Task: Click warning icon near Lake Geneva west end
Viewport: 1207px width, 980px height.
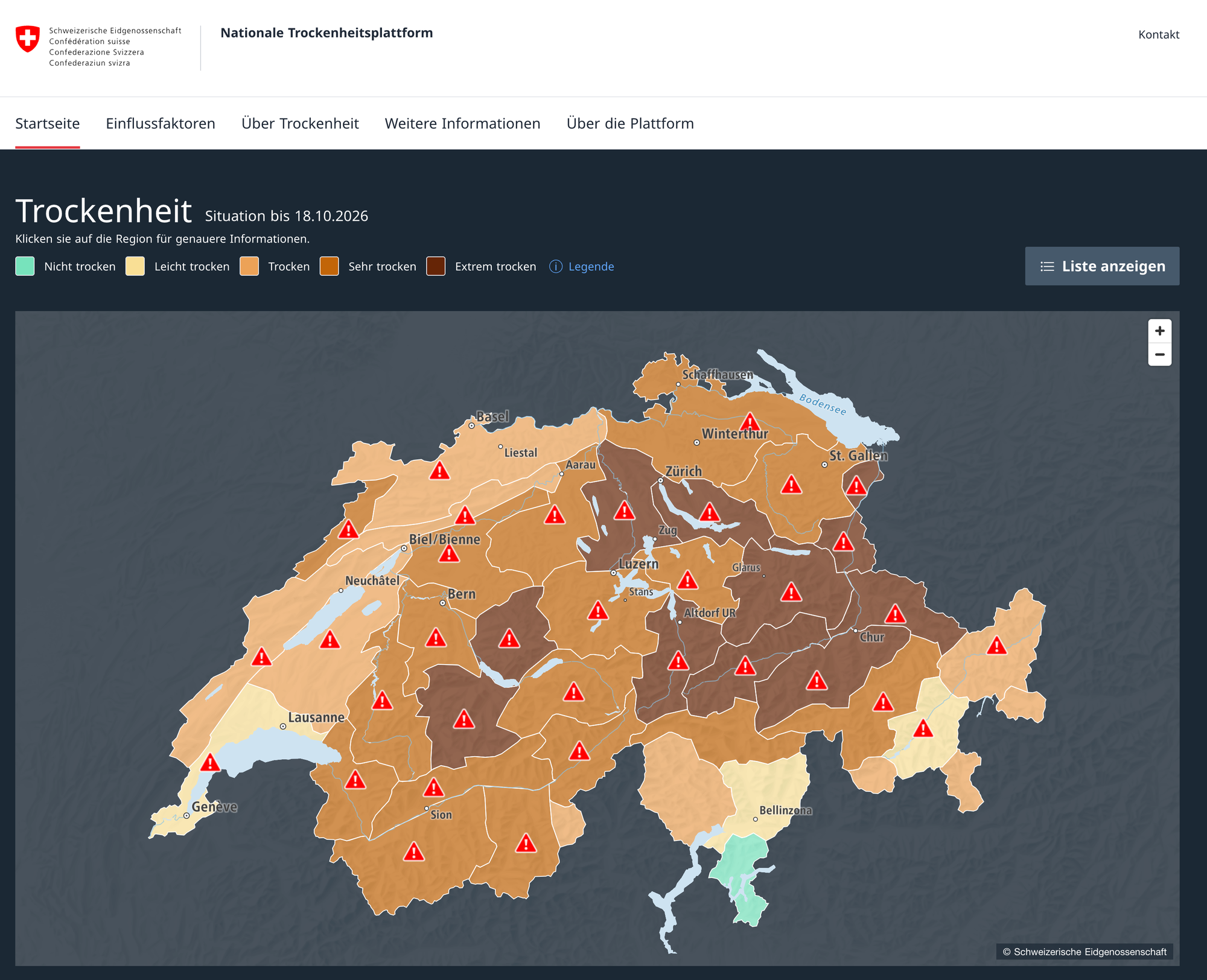Action: click(210, 762)
